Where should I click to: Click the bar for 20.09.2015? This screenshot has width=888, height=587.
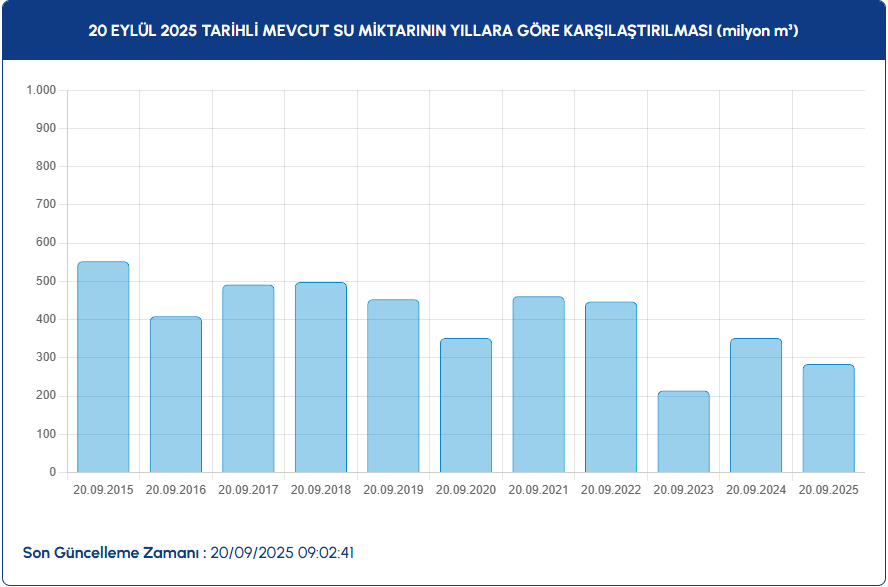pyautogui.click(x=103, y=367)
